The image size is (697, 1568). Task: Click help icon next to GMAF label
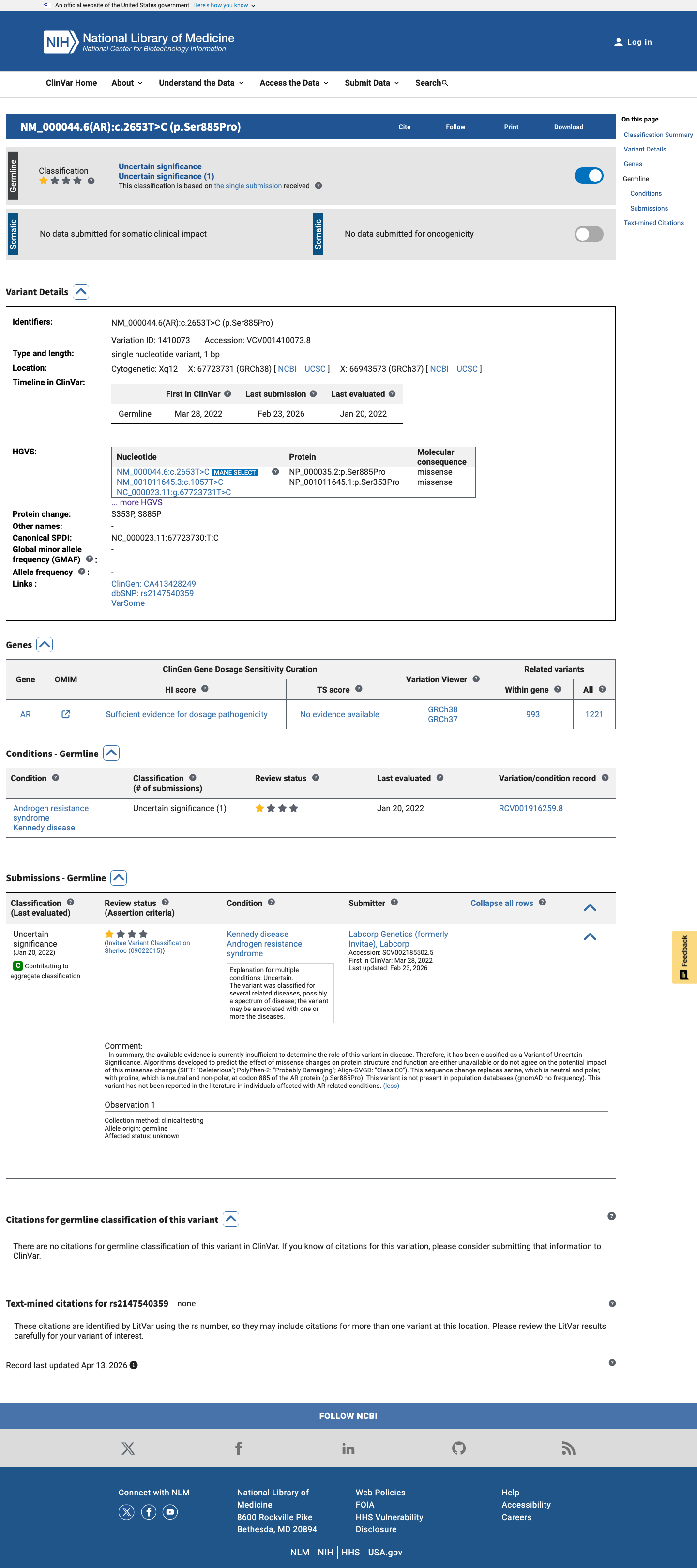coord(90,559)
